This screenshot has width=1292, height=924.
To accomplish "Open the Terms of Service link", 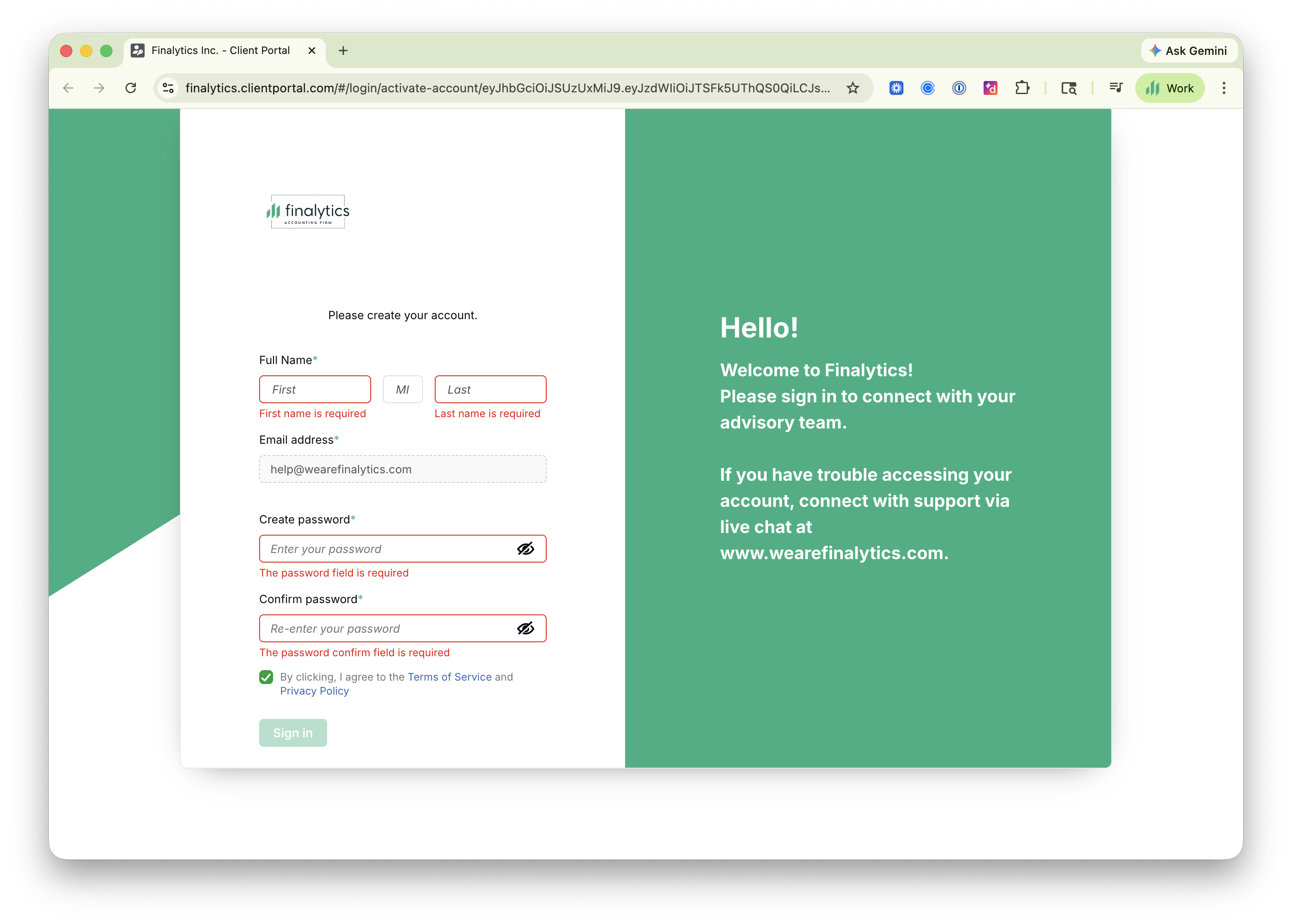I will pyautogui.click(x=449, y=677).
